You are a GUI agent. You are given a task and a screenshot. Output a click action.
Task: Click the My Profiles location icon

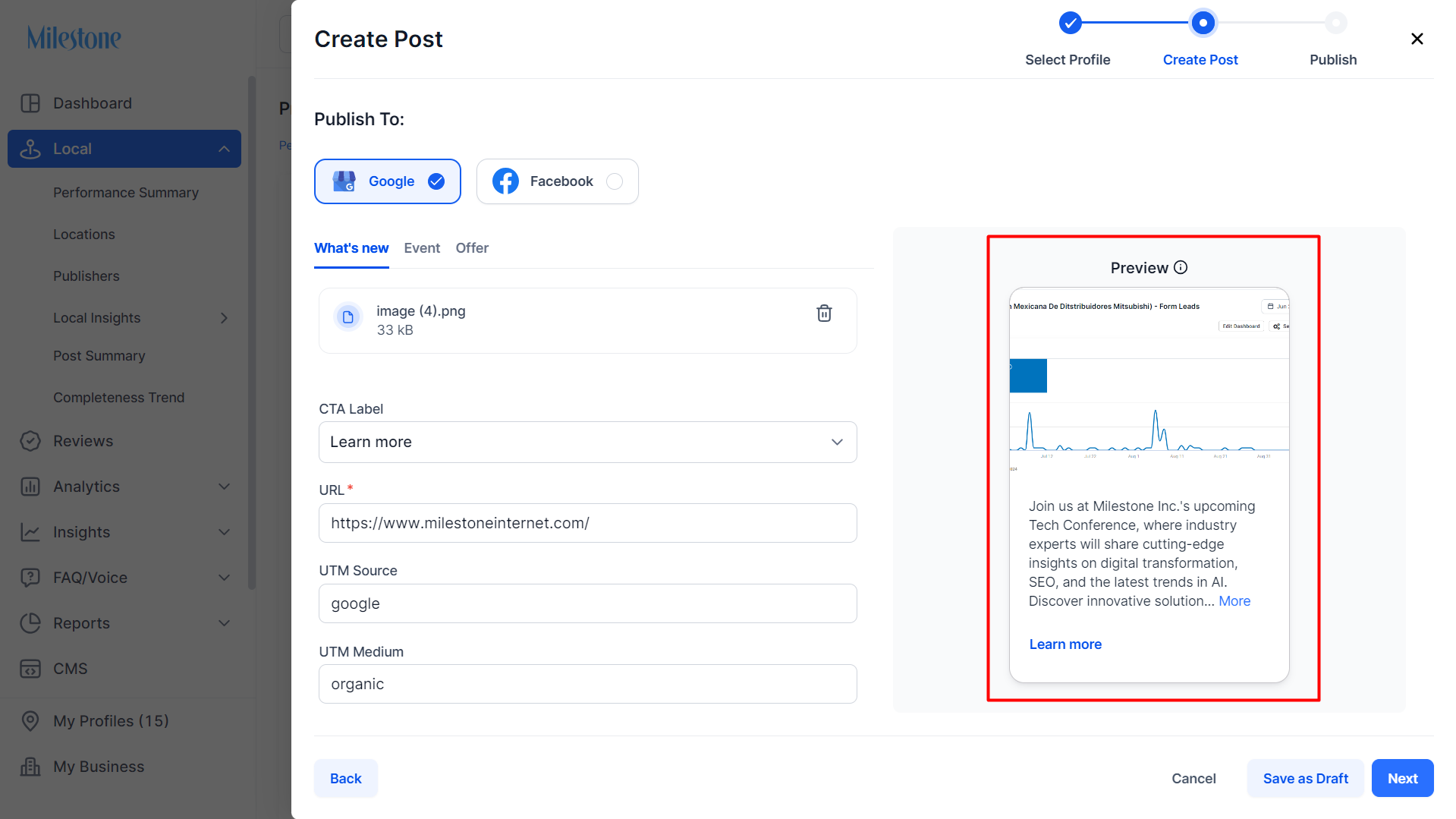pos(30,721)
